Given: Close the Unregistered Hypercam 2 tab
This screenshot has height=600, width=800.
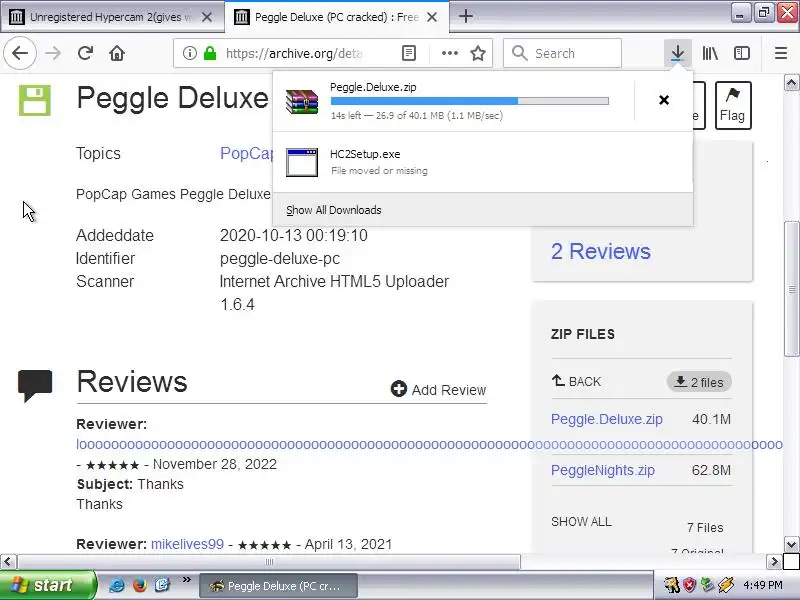Looking at the screenshot, I should click(x=207, y=17).
